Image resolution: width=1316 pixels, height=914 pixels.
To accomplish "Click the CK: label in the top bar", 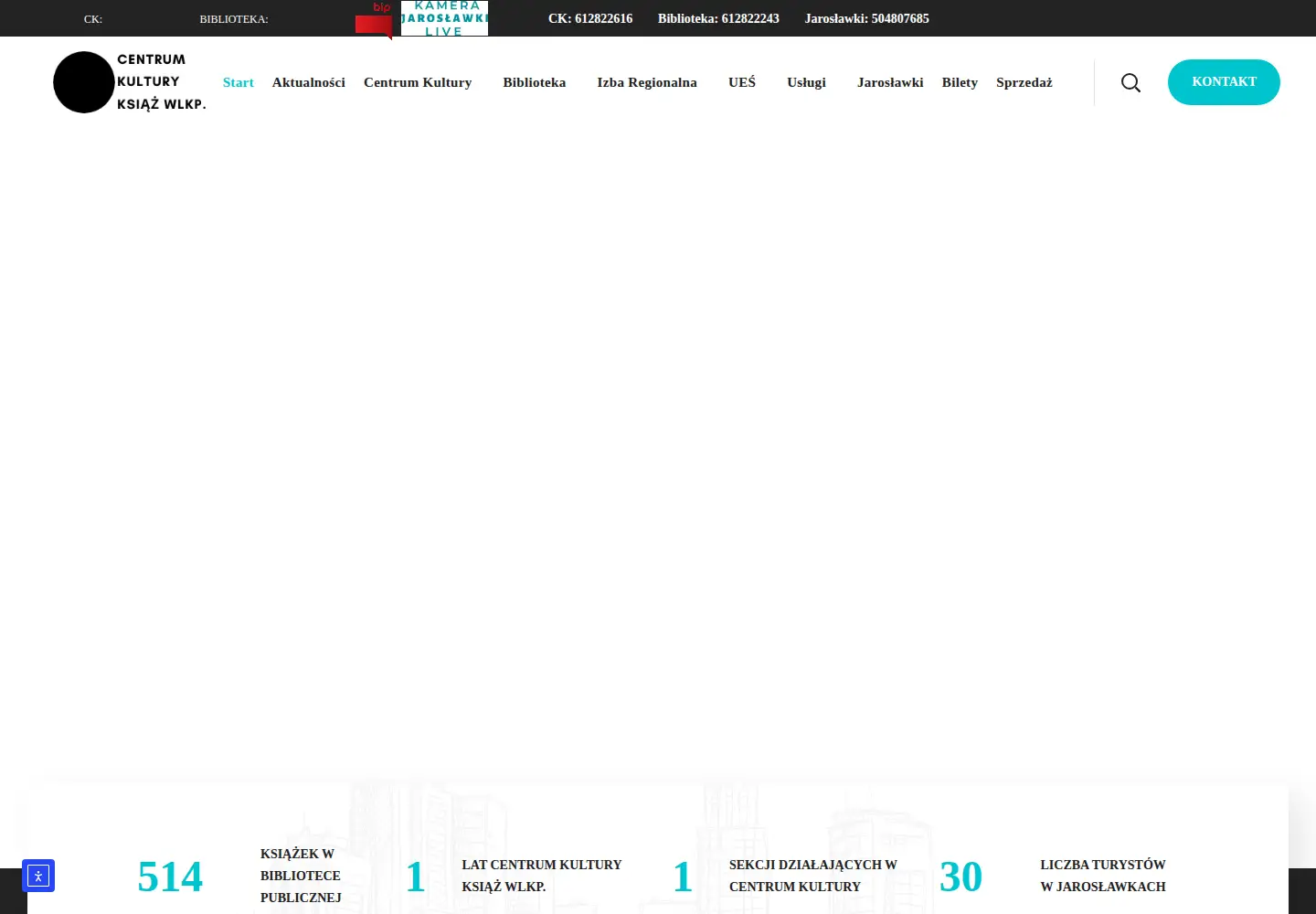I will click(93, 19).
